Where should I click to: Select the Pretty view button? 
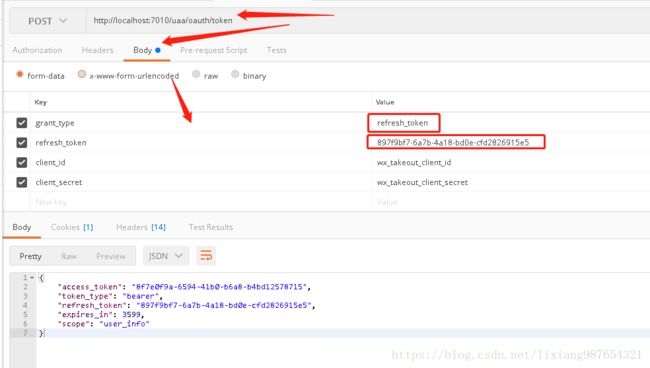point(30,256)
